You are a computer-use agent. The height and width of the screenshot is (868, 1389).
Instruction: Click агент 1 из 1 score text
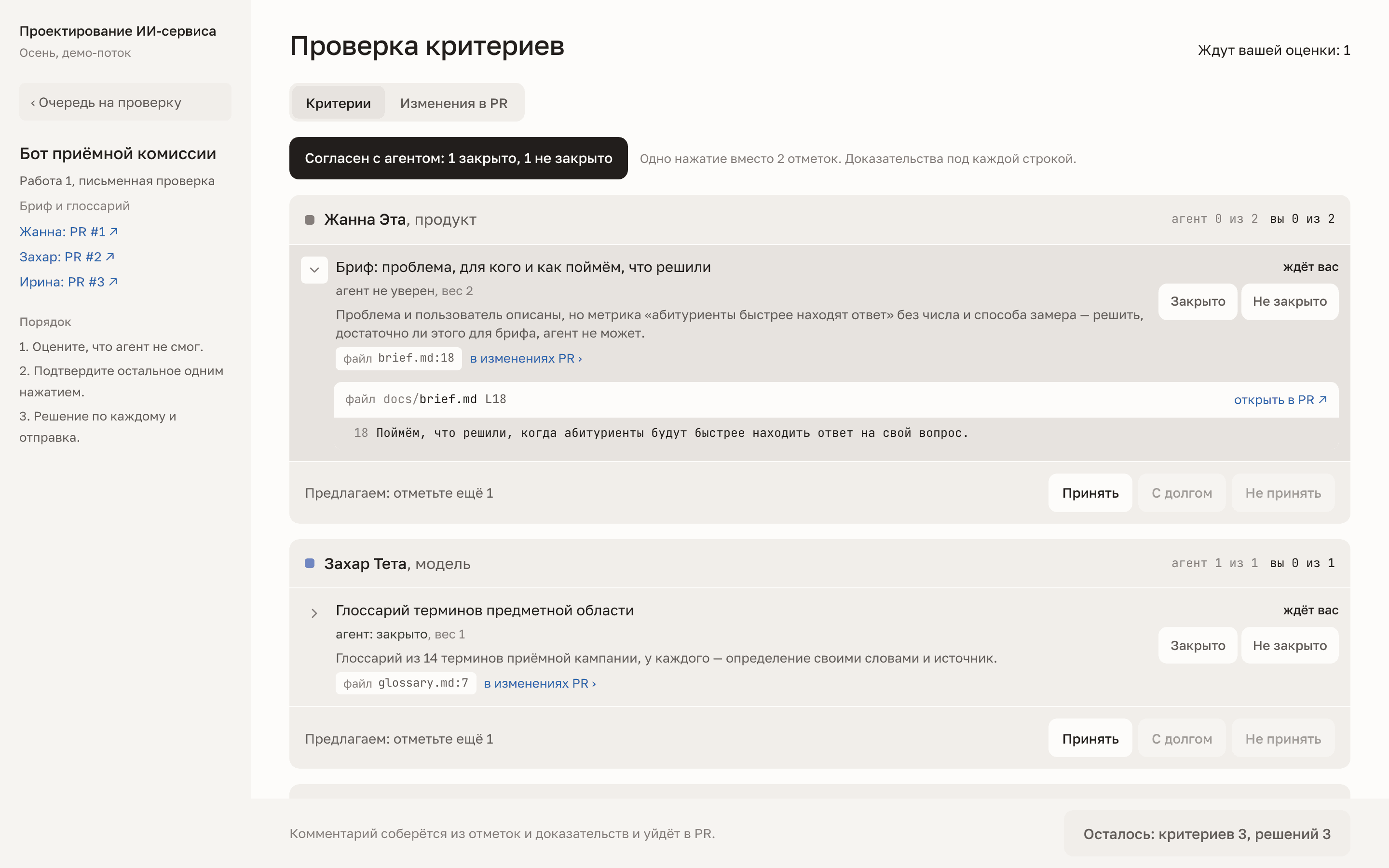[1214, 563]
